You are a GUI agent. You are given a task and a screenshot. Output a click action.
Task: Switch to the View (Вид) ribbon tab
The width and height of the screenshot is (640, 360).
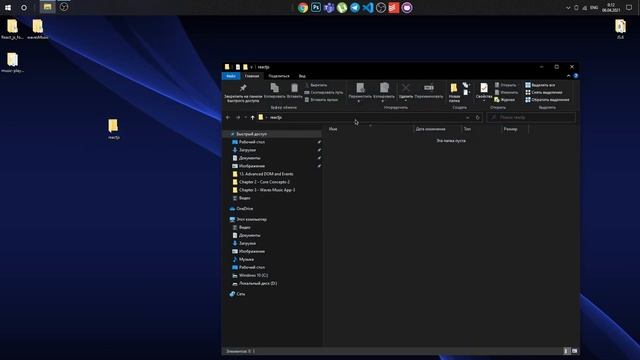302,76
